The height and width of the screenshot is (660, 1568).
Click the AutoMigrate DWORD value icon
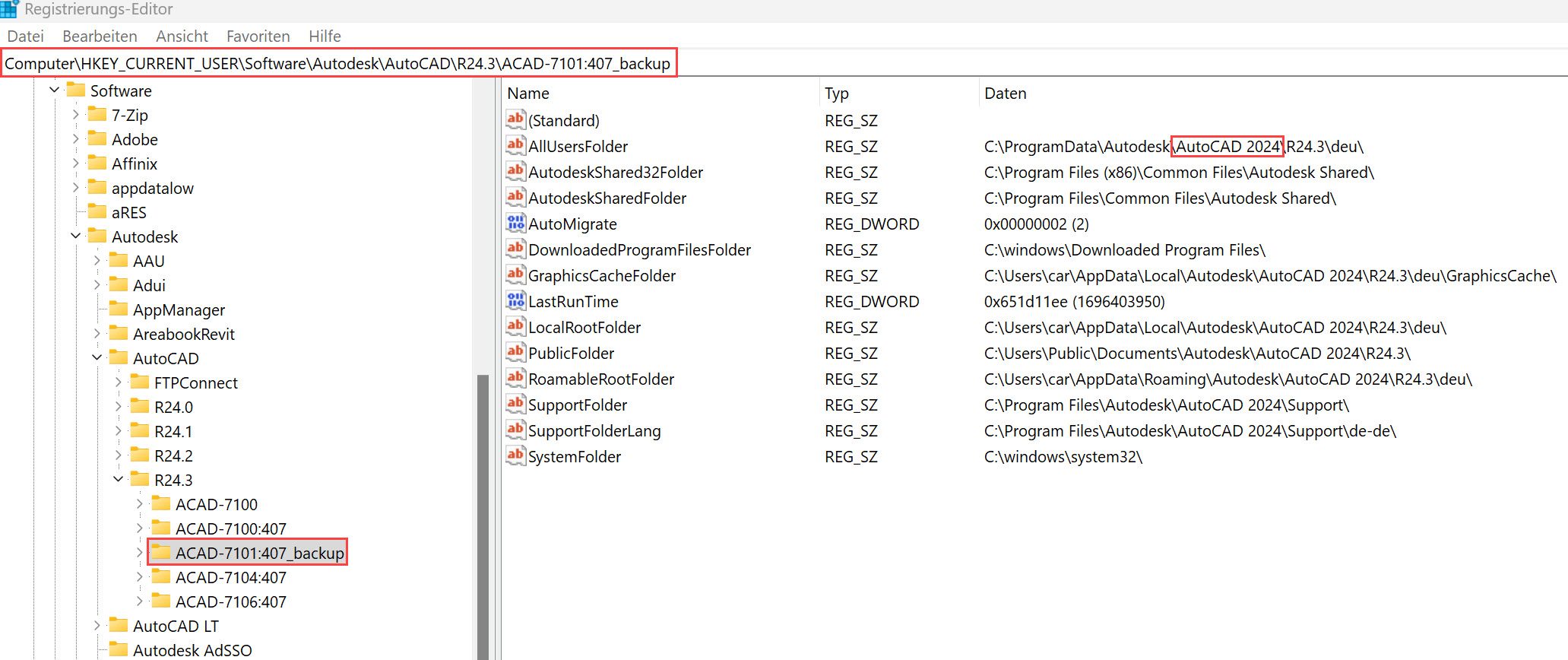[x=515, y=223]
